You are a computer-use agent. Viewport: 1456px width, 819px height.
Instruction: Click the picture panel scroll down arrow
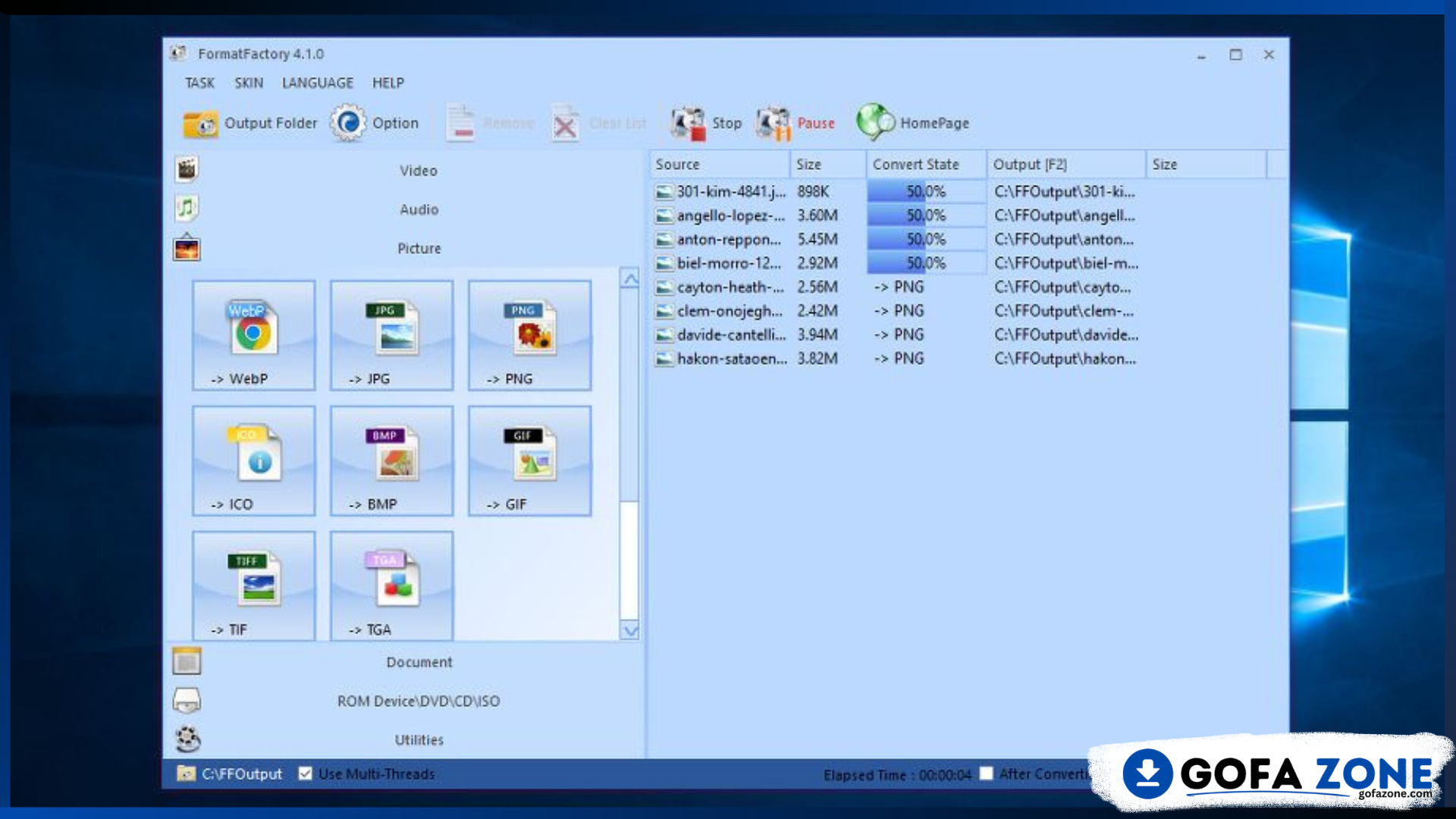tap(629, 630)
